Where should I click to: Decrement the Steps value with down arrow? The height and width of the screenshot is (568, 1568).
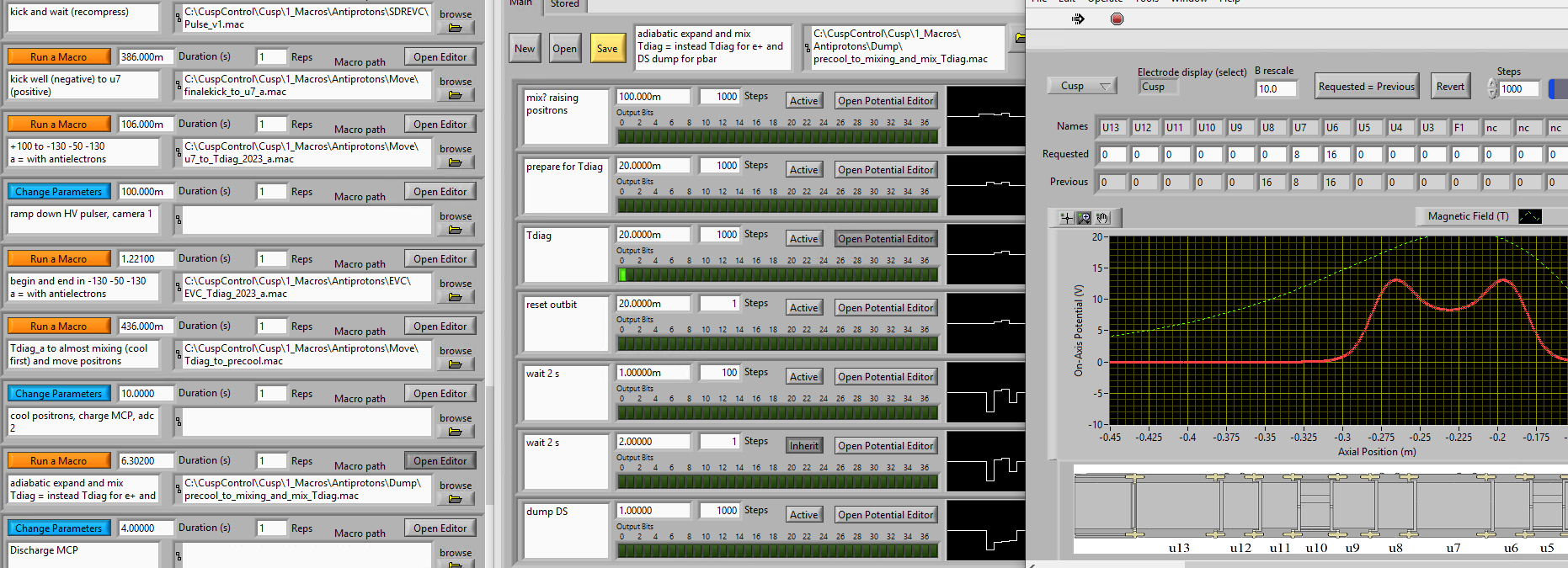pos(1492,93)
